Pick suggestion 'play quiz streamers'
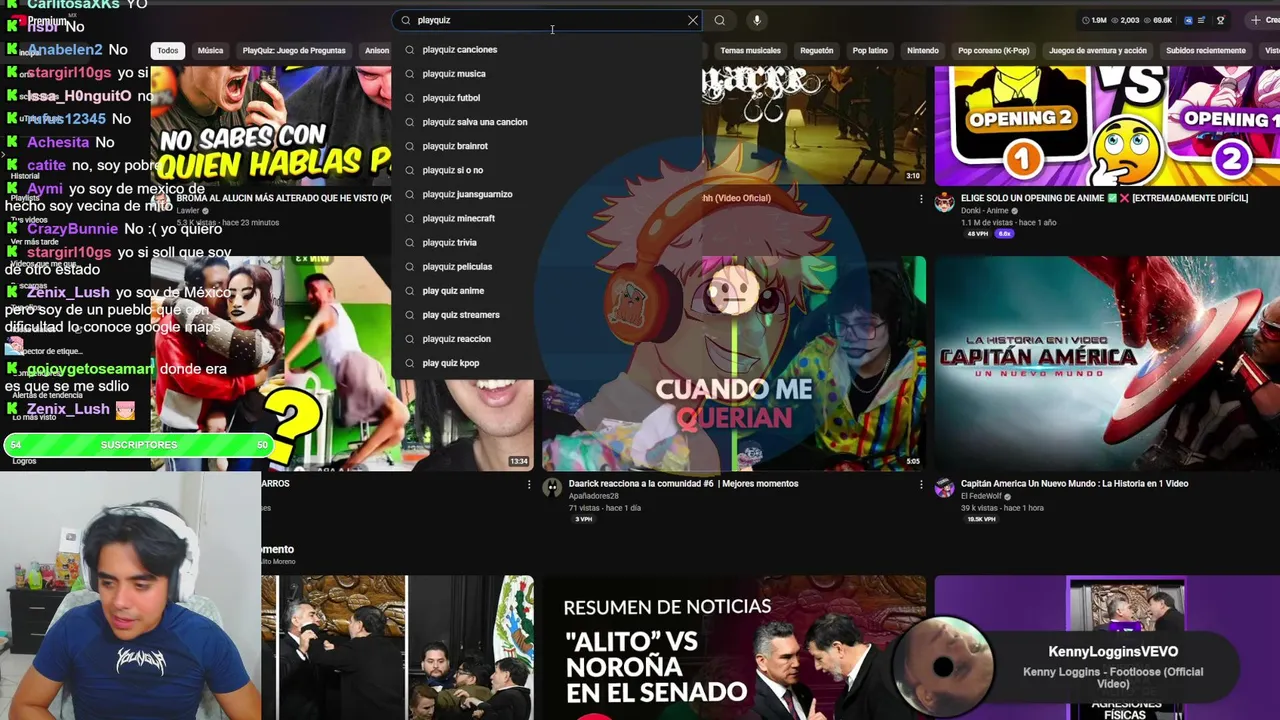Viewport: 1280px width, 720px height. tap(547, 314)
